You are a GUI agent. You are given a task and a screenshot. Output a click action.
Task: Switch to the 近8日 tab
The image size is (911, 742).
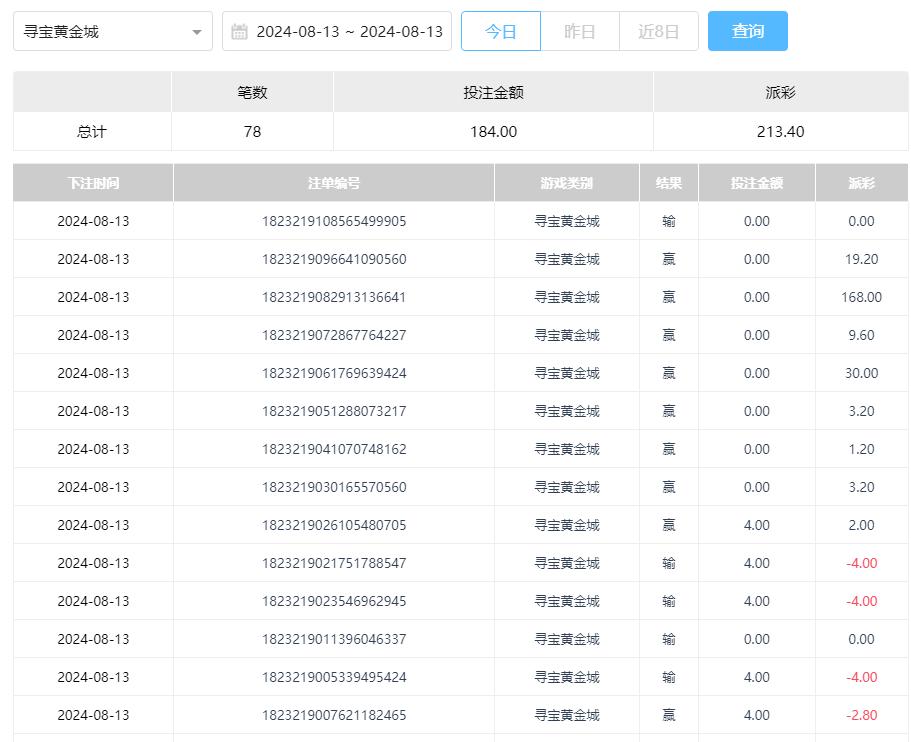pyautogui.click(x=658, y=32)
